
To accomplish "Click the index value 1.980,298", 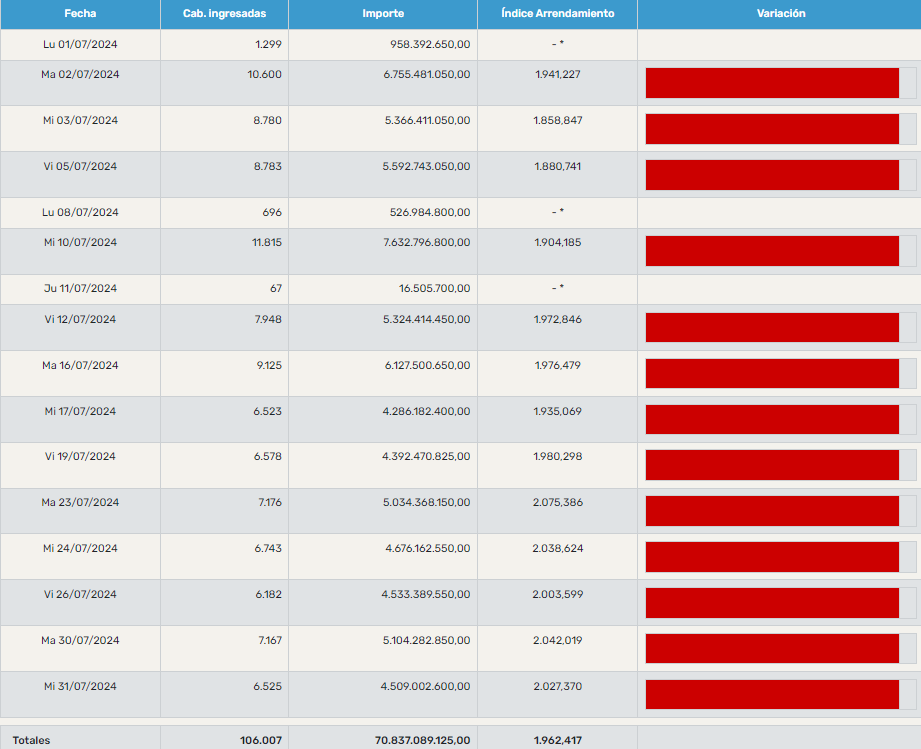I will pos(557,456).
